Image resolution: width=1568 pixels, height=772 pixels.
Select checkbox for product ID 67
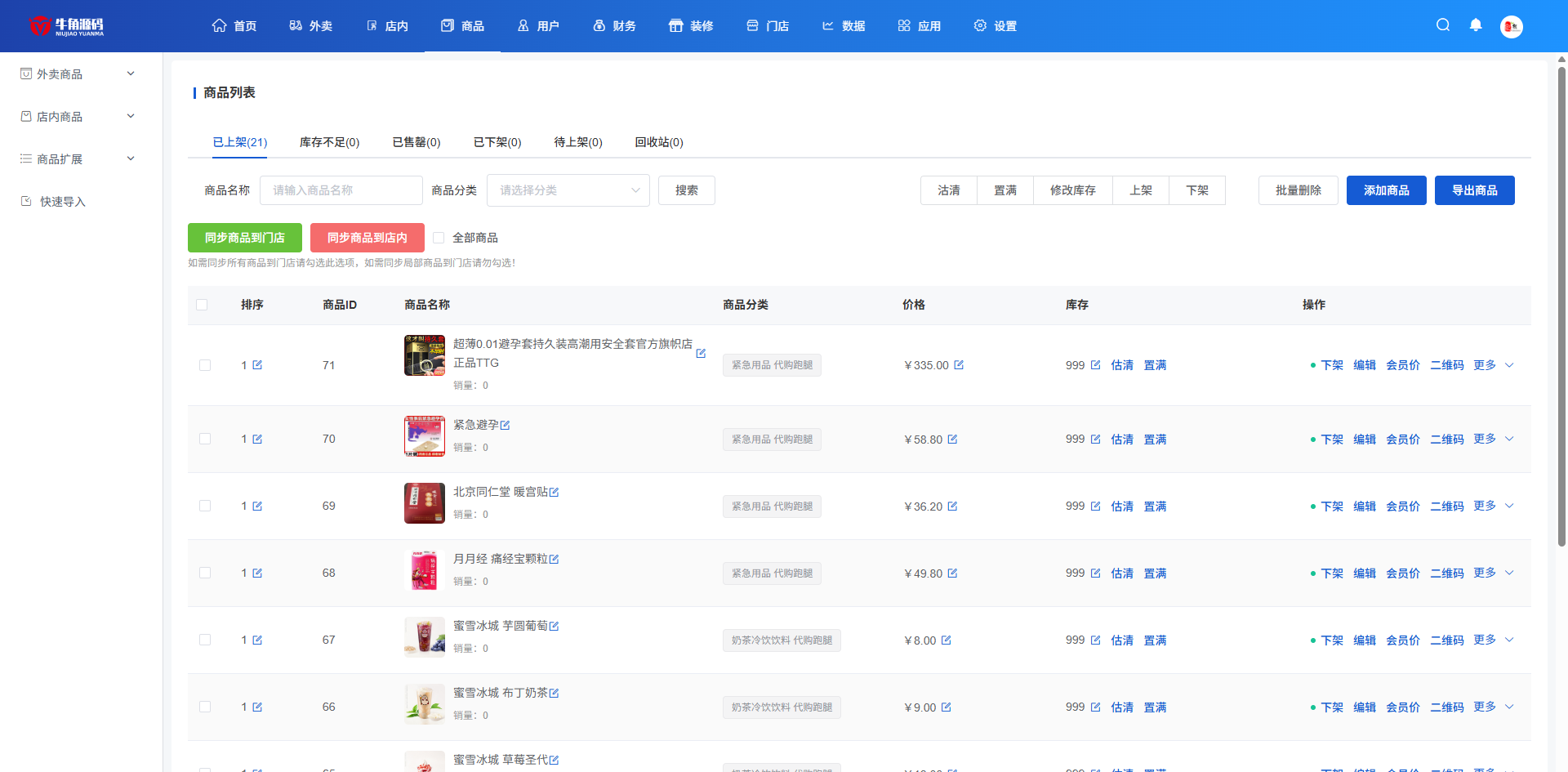(205, 640)
